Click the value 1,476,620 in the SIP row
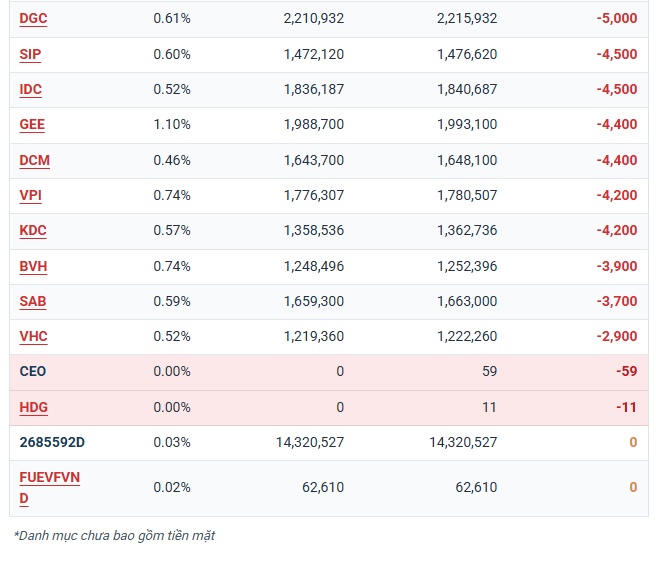This screenshot has width=656, height=562. (x=467, y=54)
